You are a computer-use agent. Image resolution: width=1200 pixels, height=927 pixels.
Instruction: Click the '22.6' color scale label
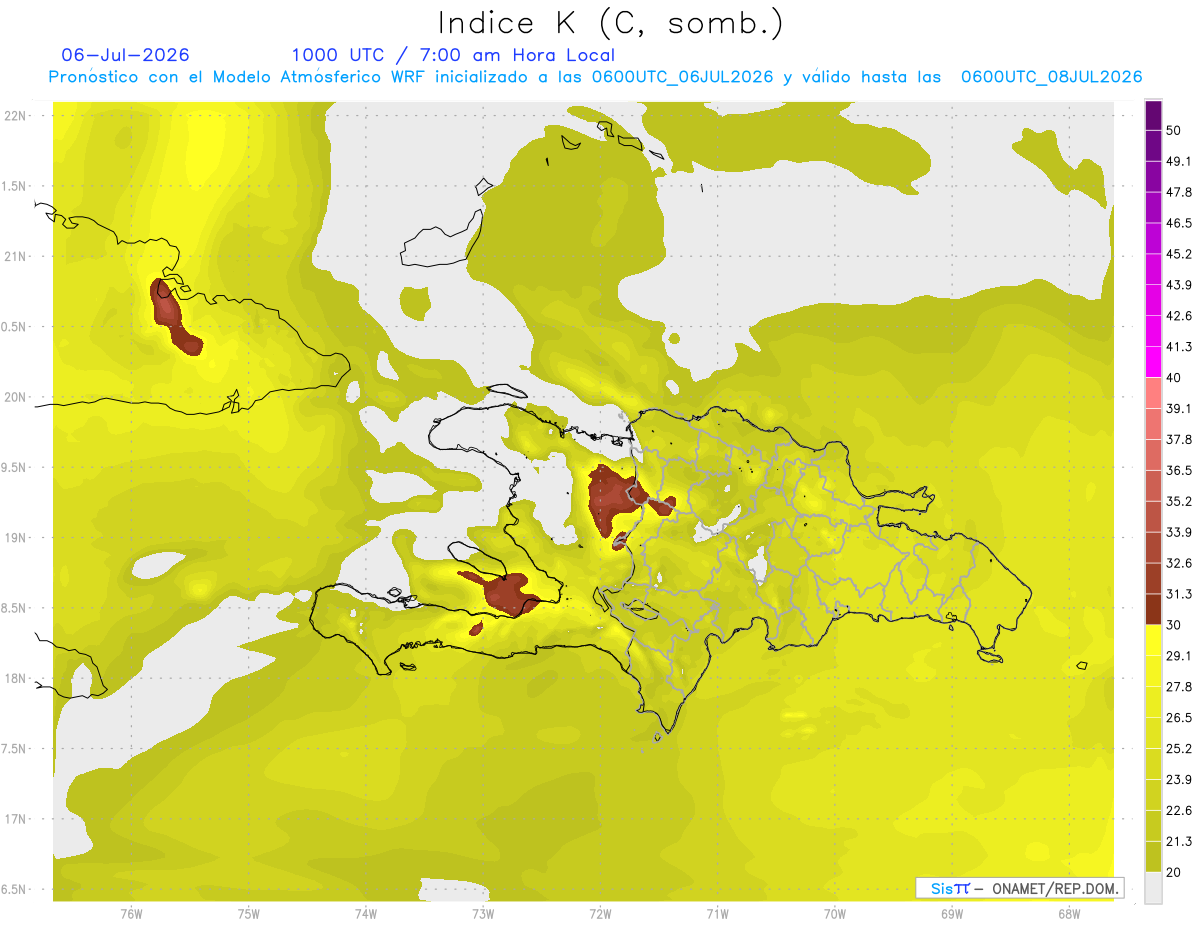click(x=1180, y=811)
